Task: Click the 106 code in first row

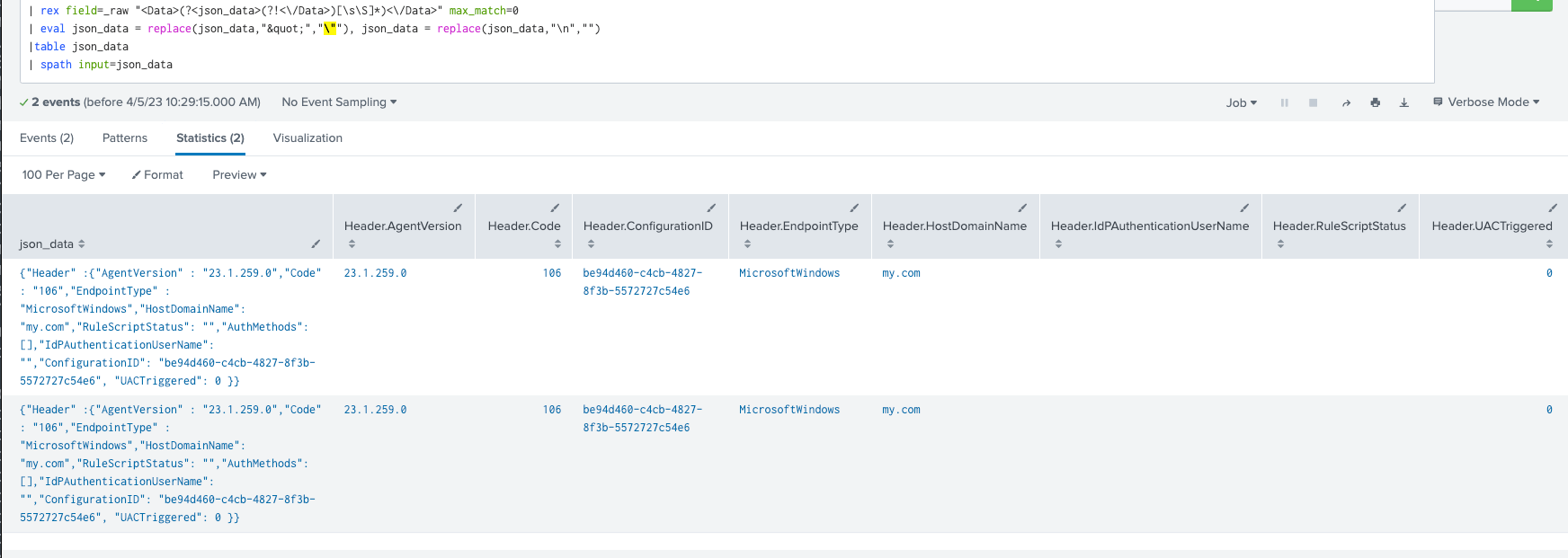Action: 552,273
